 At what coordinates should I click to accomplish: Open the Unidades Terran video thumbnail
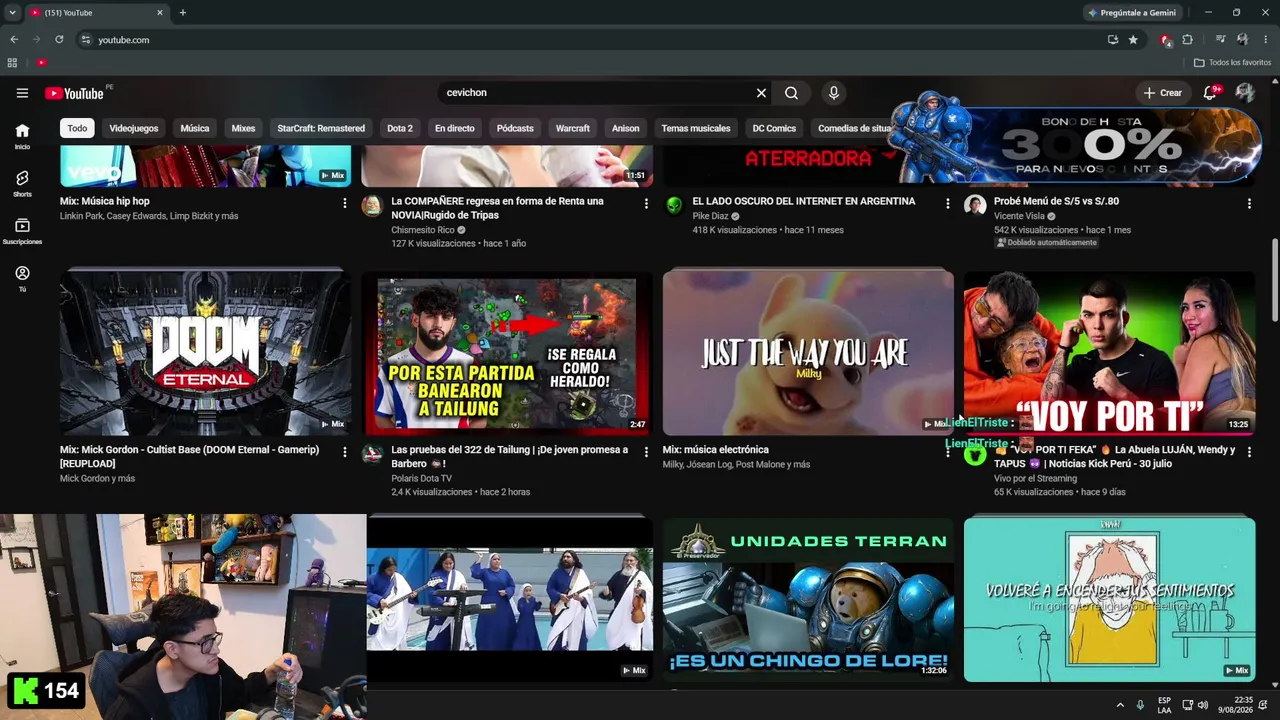pyautogui.click(x=808, y=600)
